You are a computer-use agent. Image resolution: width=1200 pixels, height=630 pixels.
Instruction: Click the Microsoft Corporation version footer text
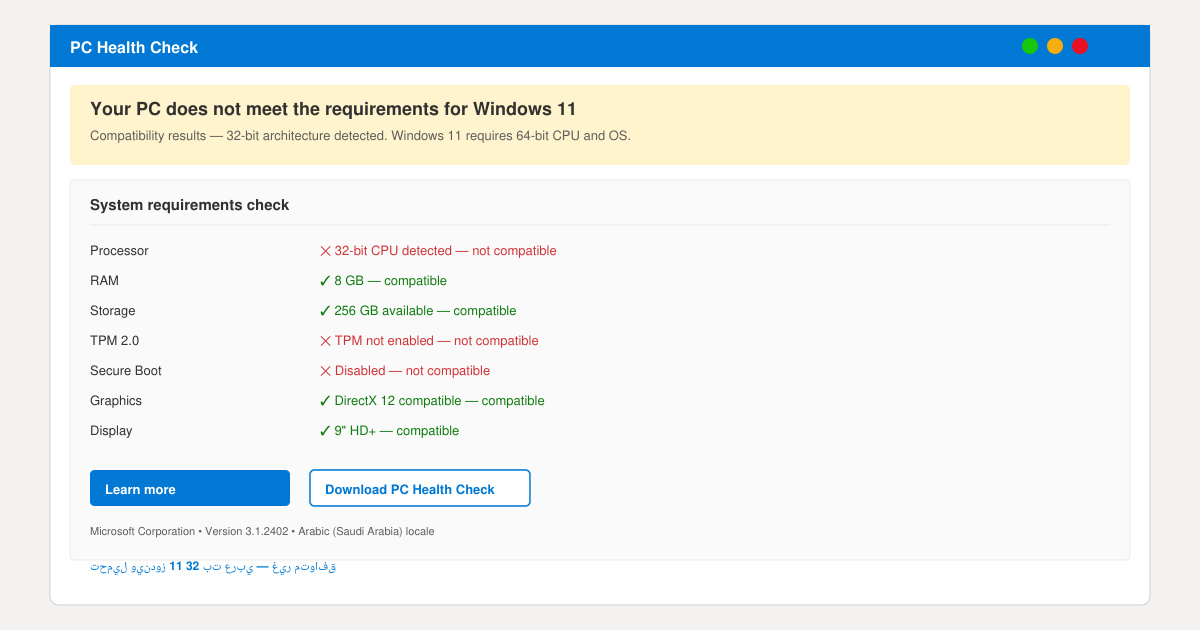click(x=262, y=531)
